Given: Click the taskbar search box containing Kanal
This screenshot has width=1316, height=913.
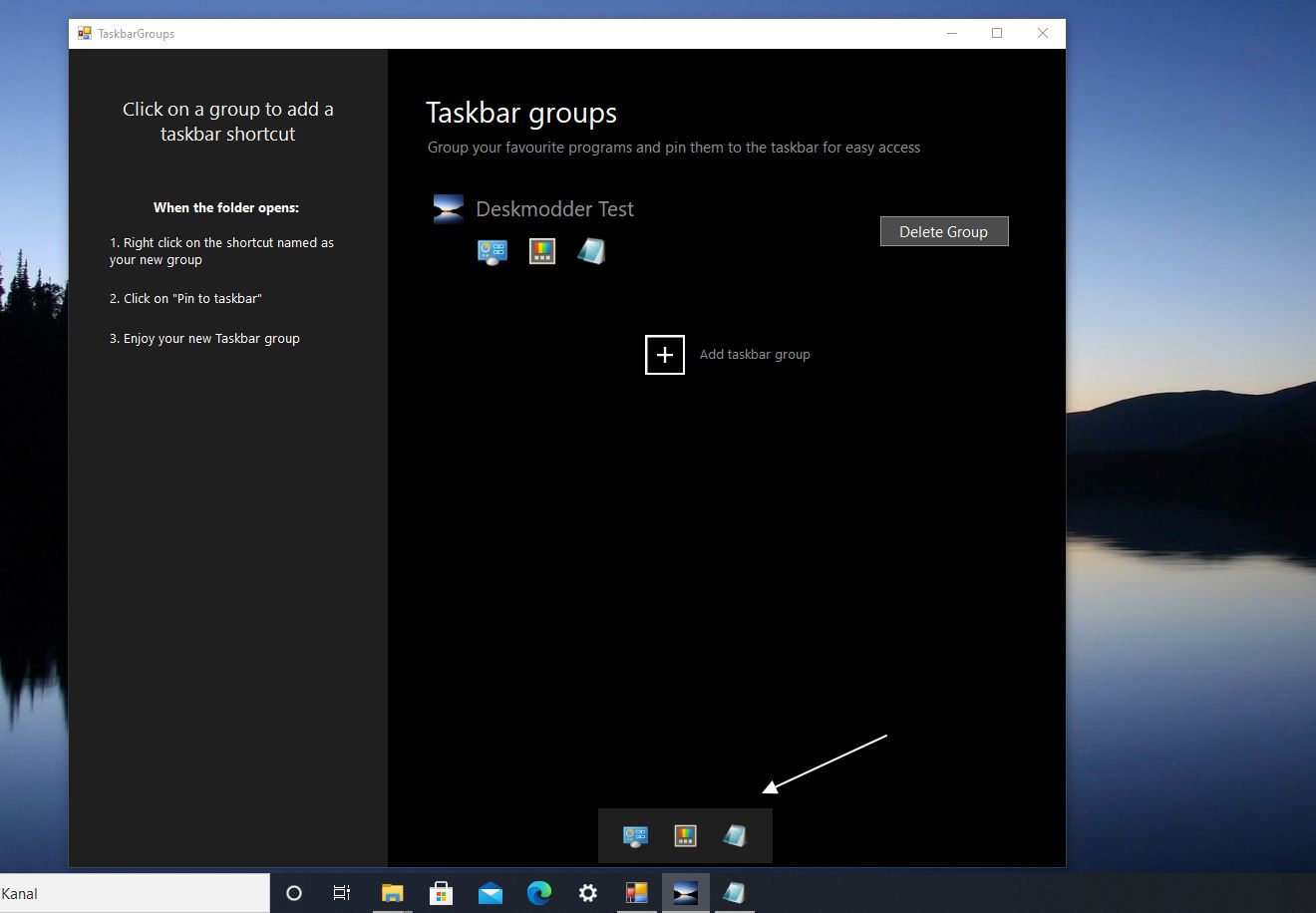Looking at the screenshot, I should point(135,893).
